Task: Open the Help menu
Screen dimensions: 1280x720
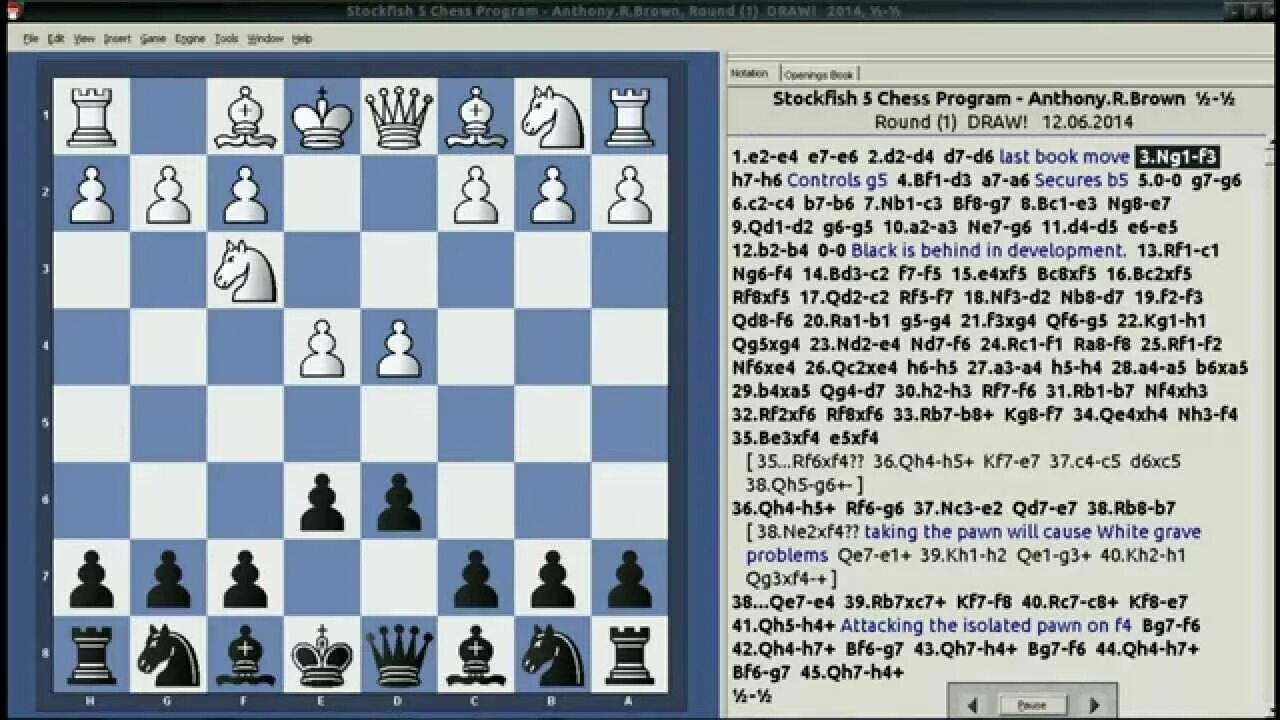Action: click(302, 39)
